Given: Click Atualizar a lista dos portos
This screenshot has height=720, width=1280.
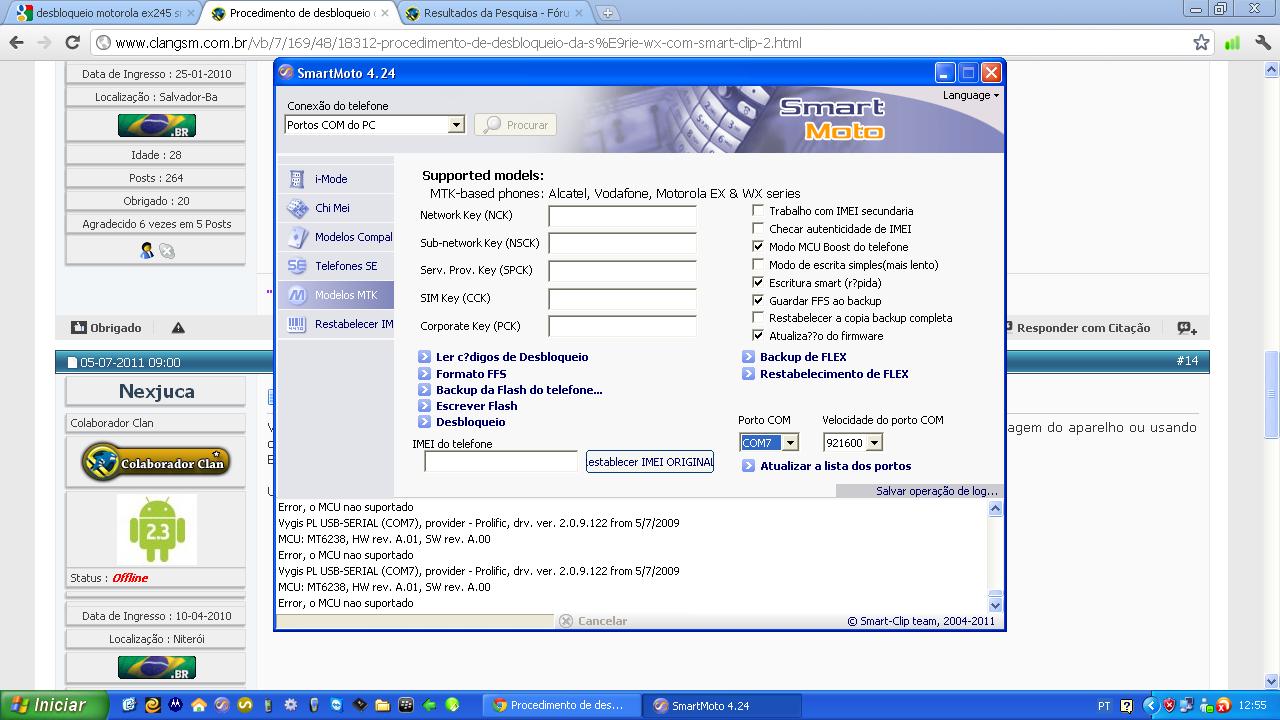Looking at the screenshot, I should point(835,466).
